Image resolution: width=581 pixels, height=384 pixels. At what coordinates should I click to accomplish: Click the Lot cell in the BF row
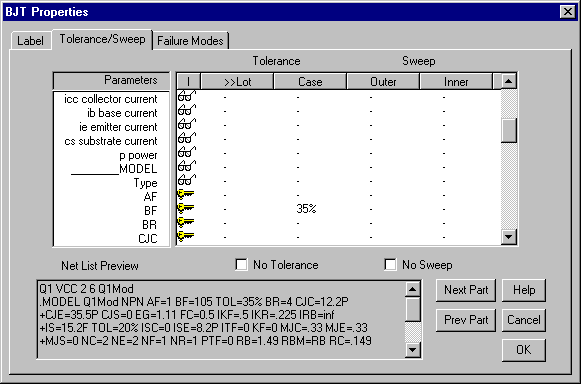point(237,209)
